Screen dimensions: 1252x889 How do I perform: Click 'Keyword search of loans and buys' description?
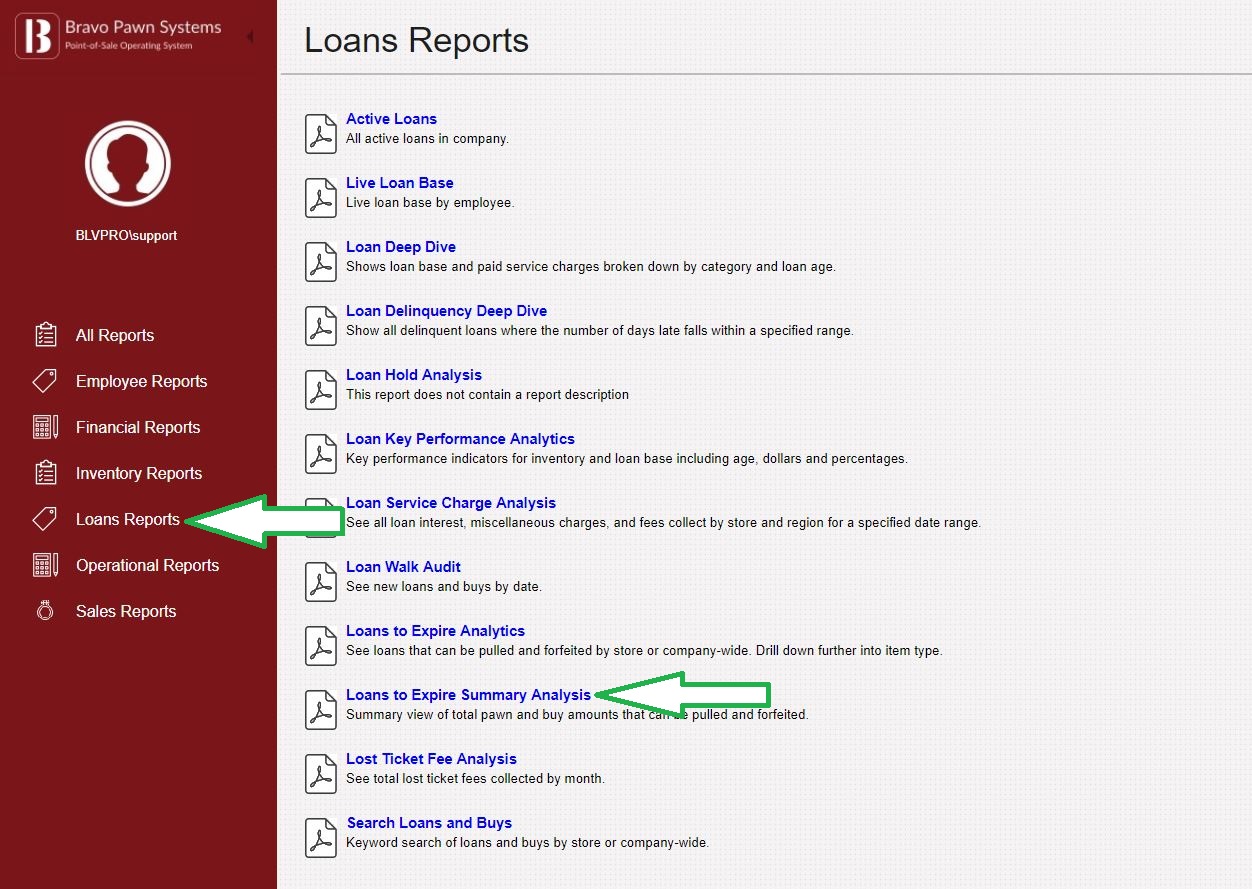(x=527, y=843)
